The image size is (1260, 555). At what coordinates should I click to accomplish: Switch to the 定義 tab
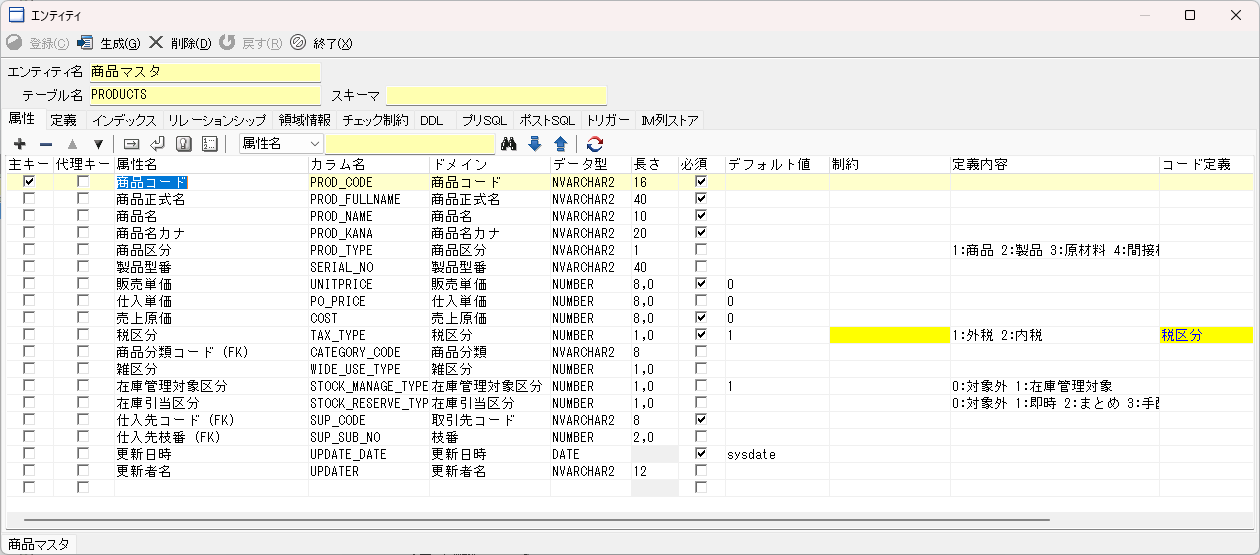point(63,120)
